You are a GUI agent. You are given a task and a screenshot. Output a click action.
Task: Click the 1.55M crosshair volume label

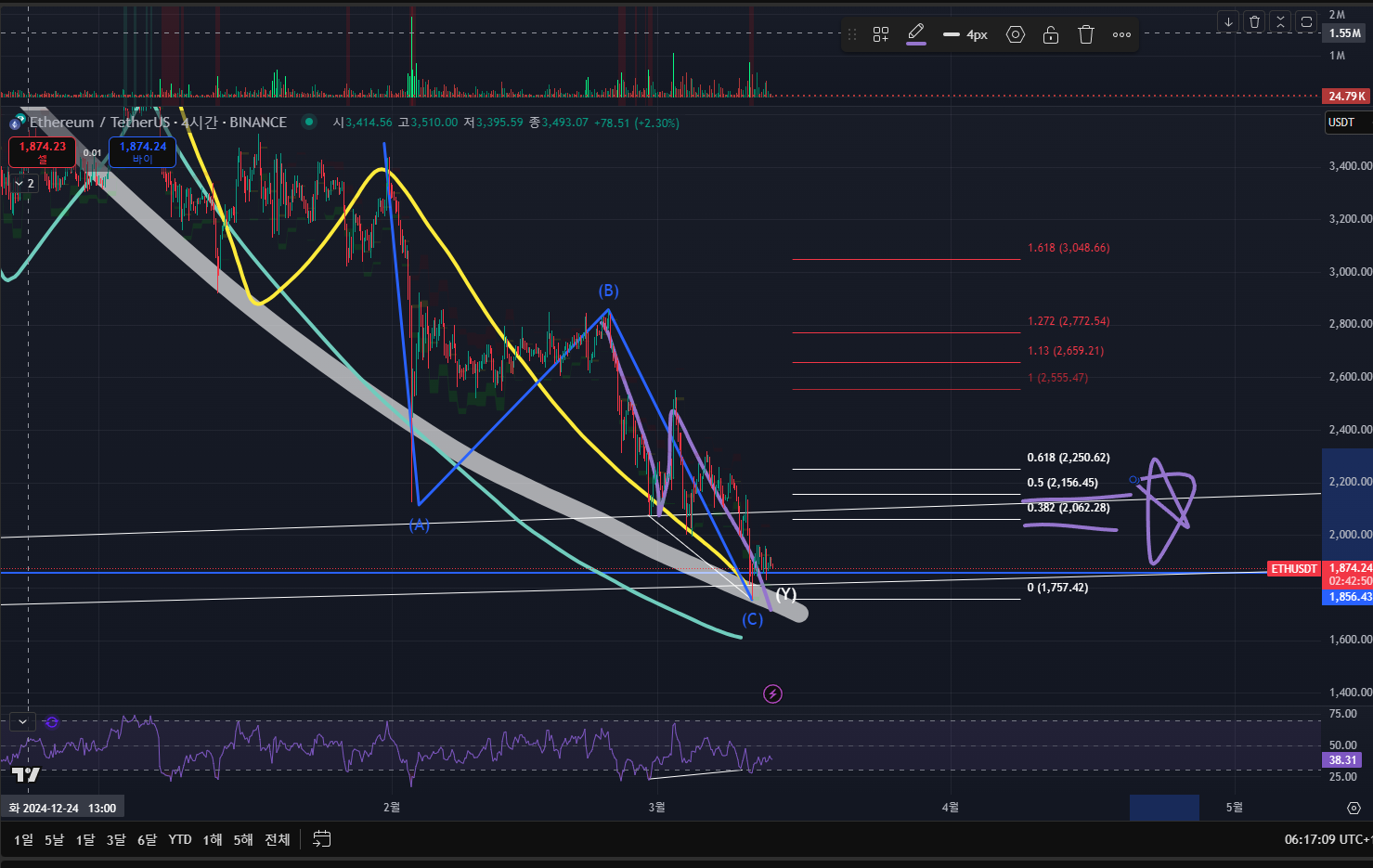coord(1345,33)
